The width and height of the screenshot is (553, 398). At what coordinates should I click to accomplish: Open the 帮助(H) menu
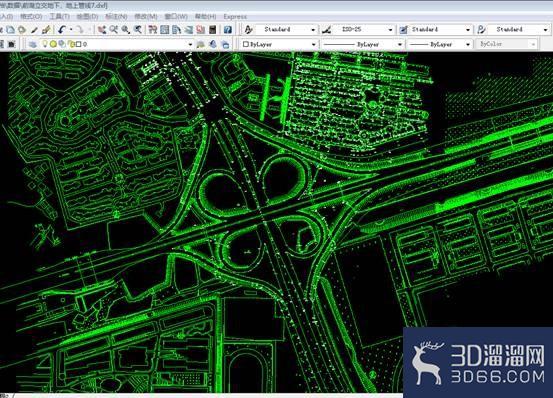(x=205, y=17)
